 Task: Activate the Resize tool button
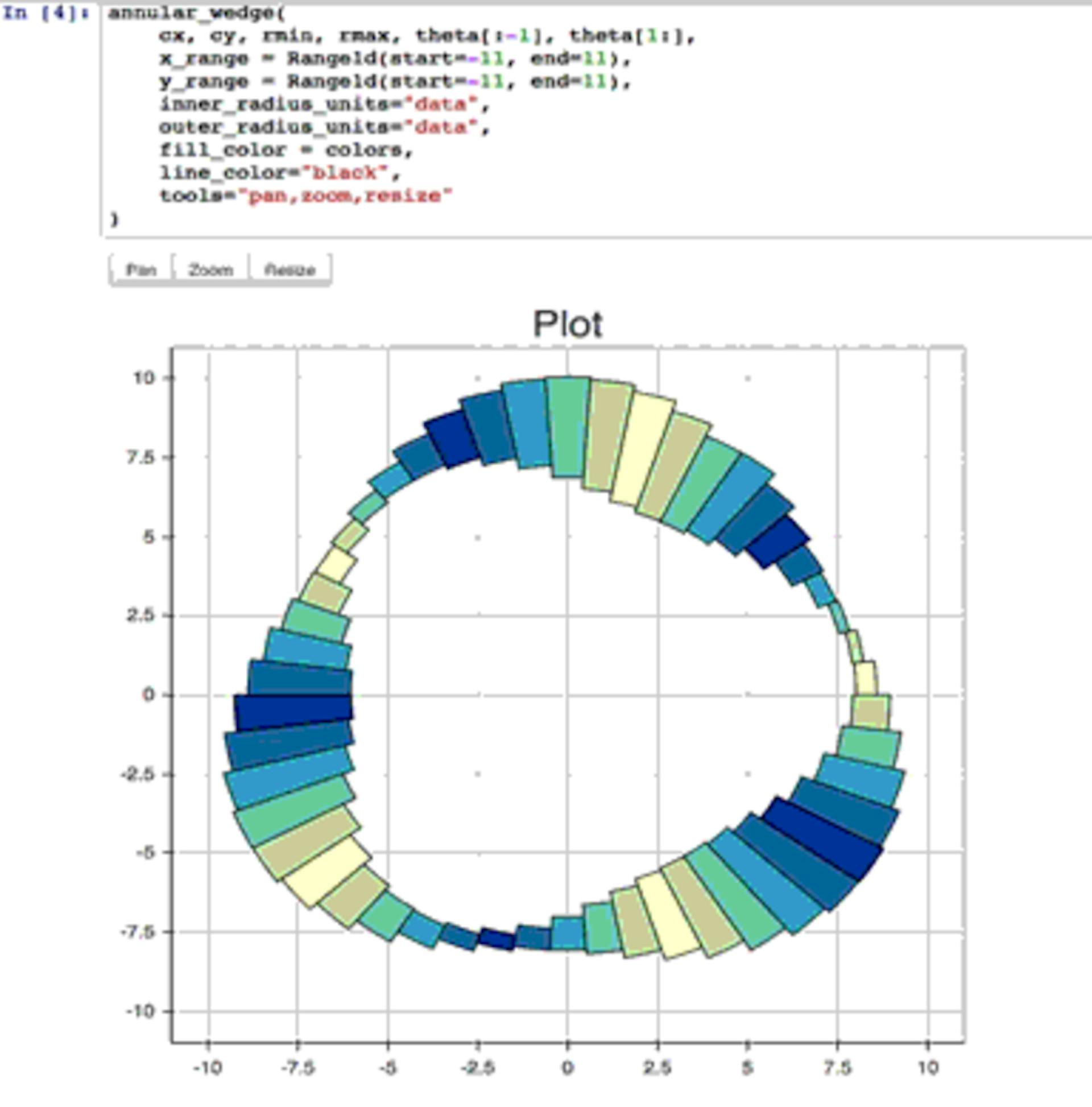point(290,269)
